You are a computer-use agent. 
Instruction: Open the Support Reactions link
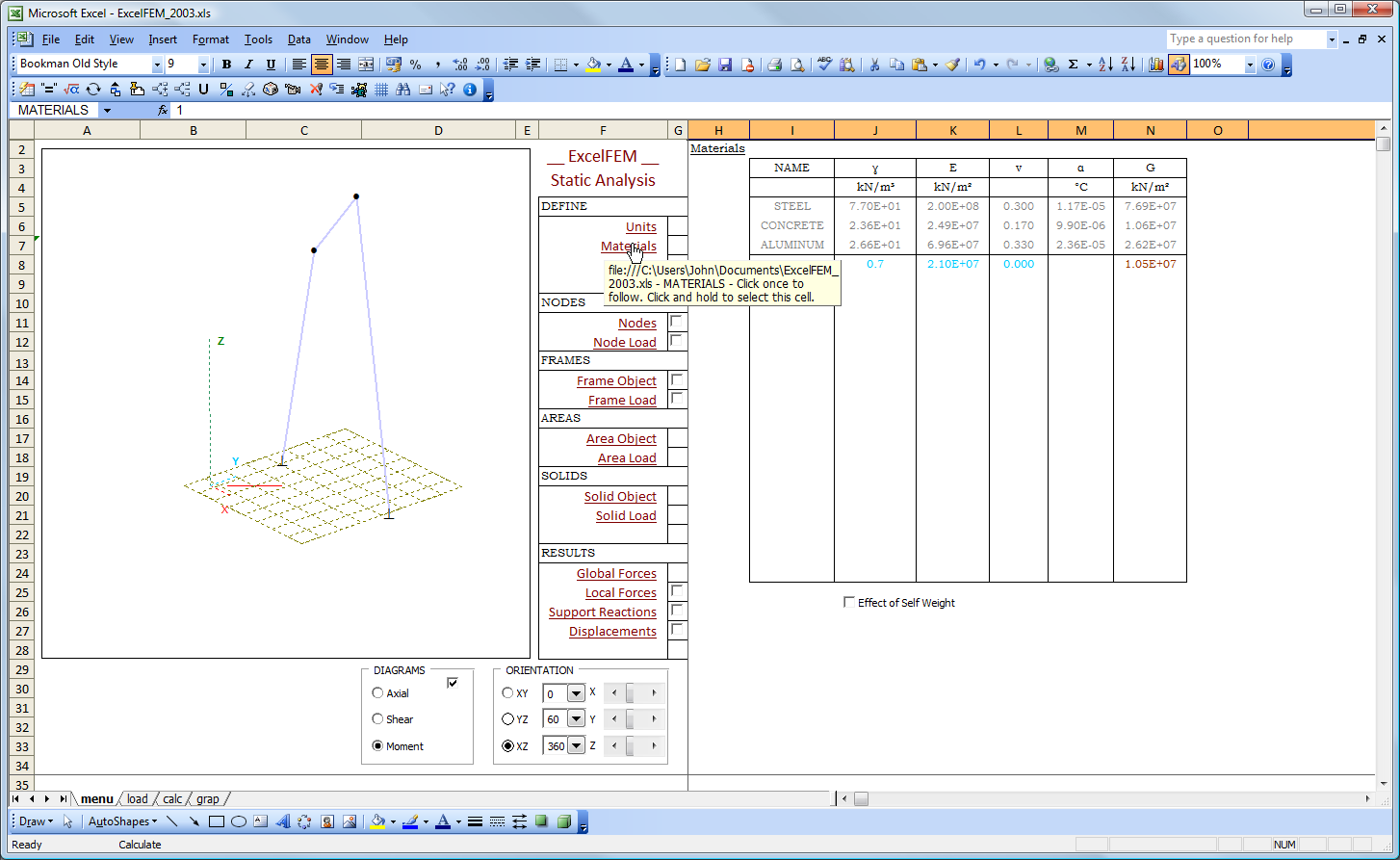(x=603, y=612)
